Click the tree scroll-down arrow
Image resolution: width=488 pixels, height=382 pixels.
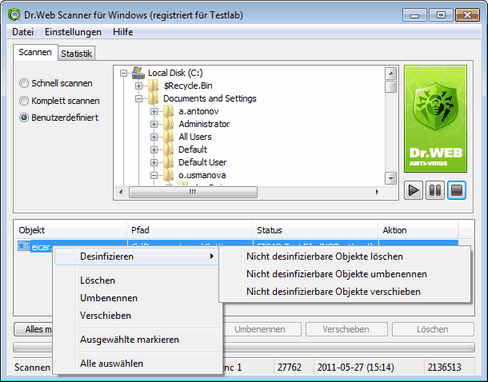pyautogui.click(x=390, y=178)
